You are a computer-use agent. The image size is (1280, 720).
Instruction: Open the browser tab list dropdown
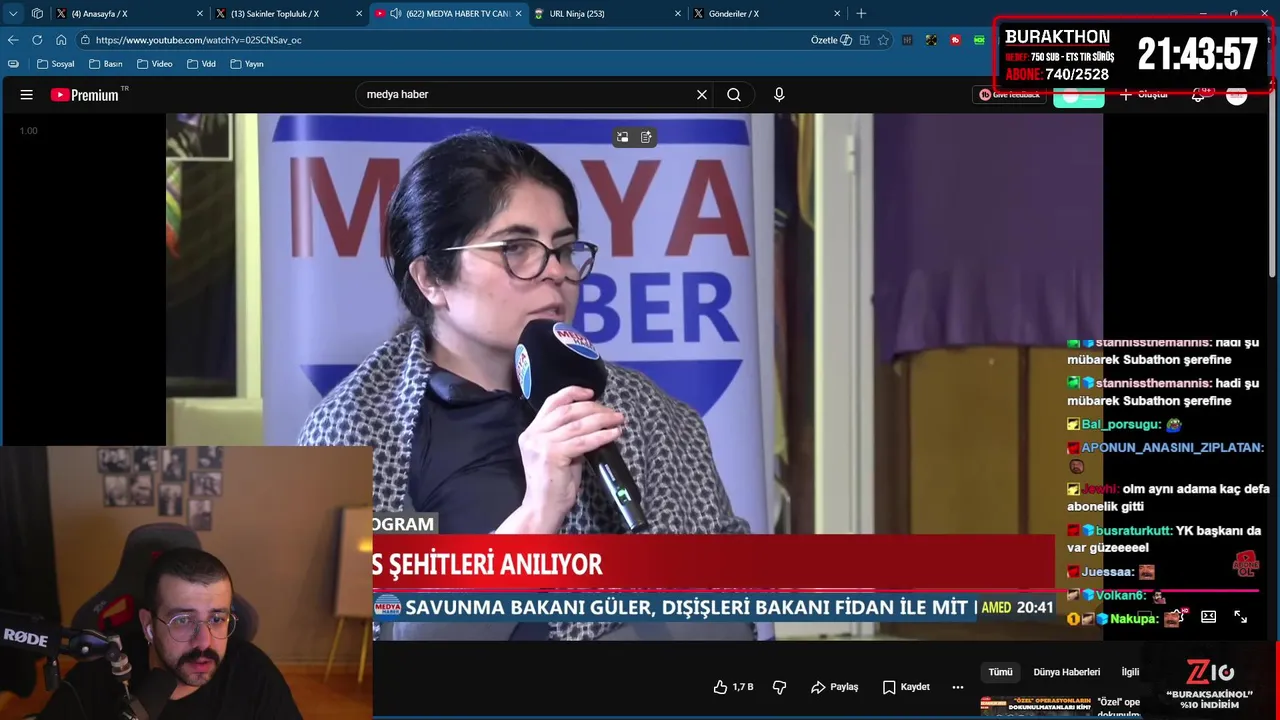[13, 14]
